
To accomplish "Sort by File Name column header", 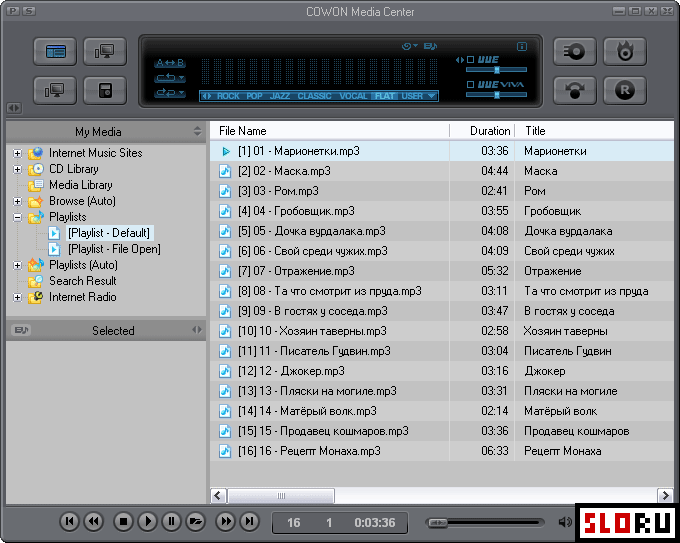I will click(330, 131).
